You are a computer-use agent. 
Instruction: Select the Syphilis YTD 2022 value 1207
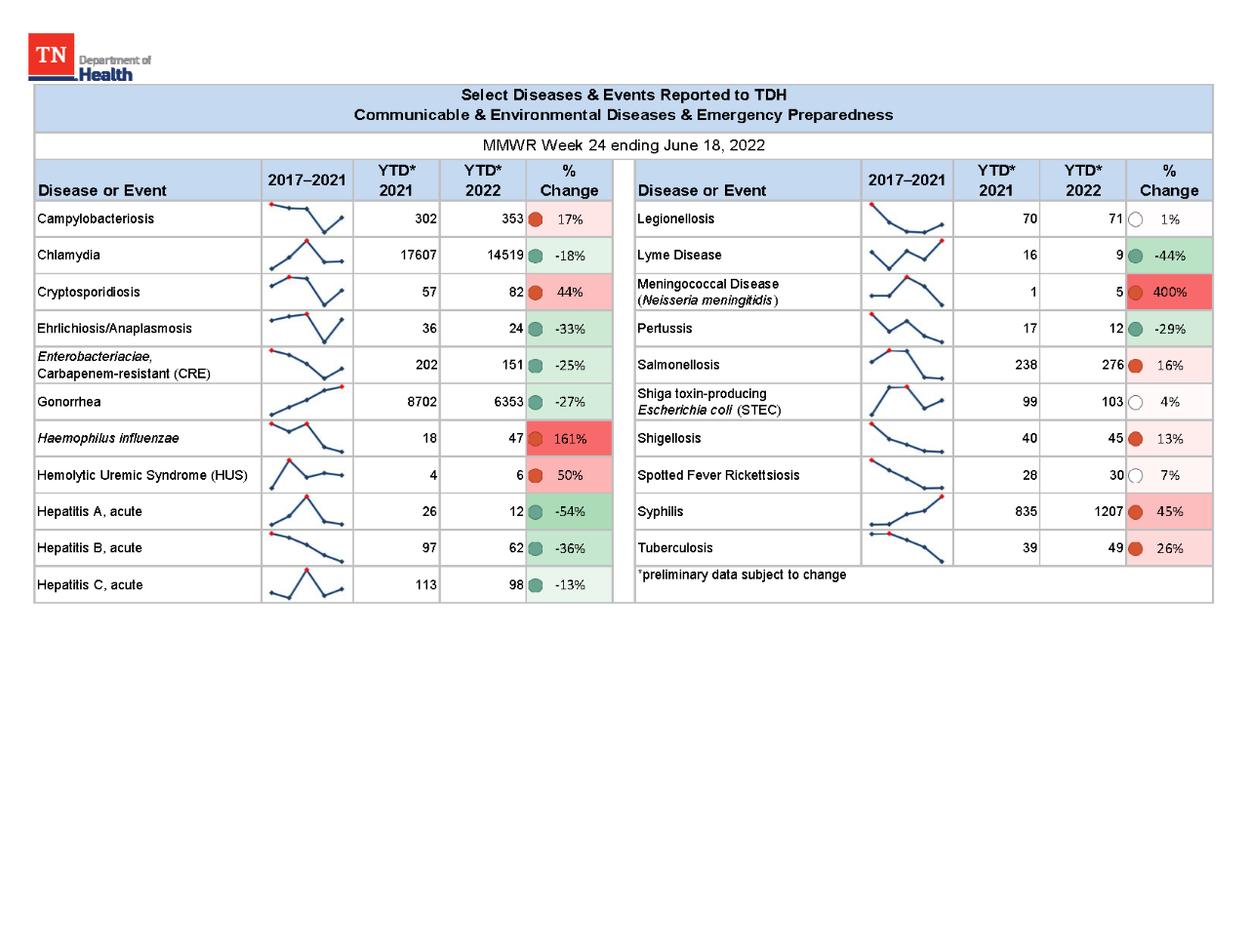pos(1109,512)
